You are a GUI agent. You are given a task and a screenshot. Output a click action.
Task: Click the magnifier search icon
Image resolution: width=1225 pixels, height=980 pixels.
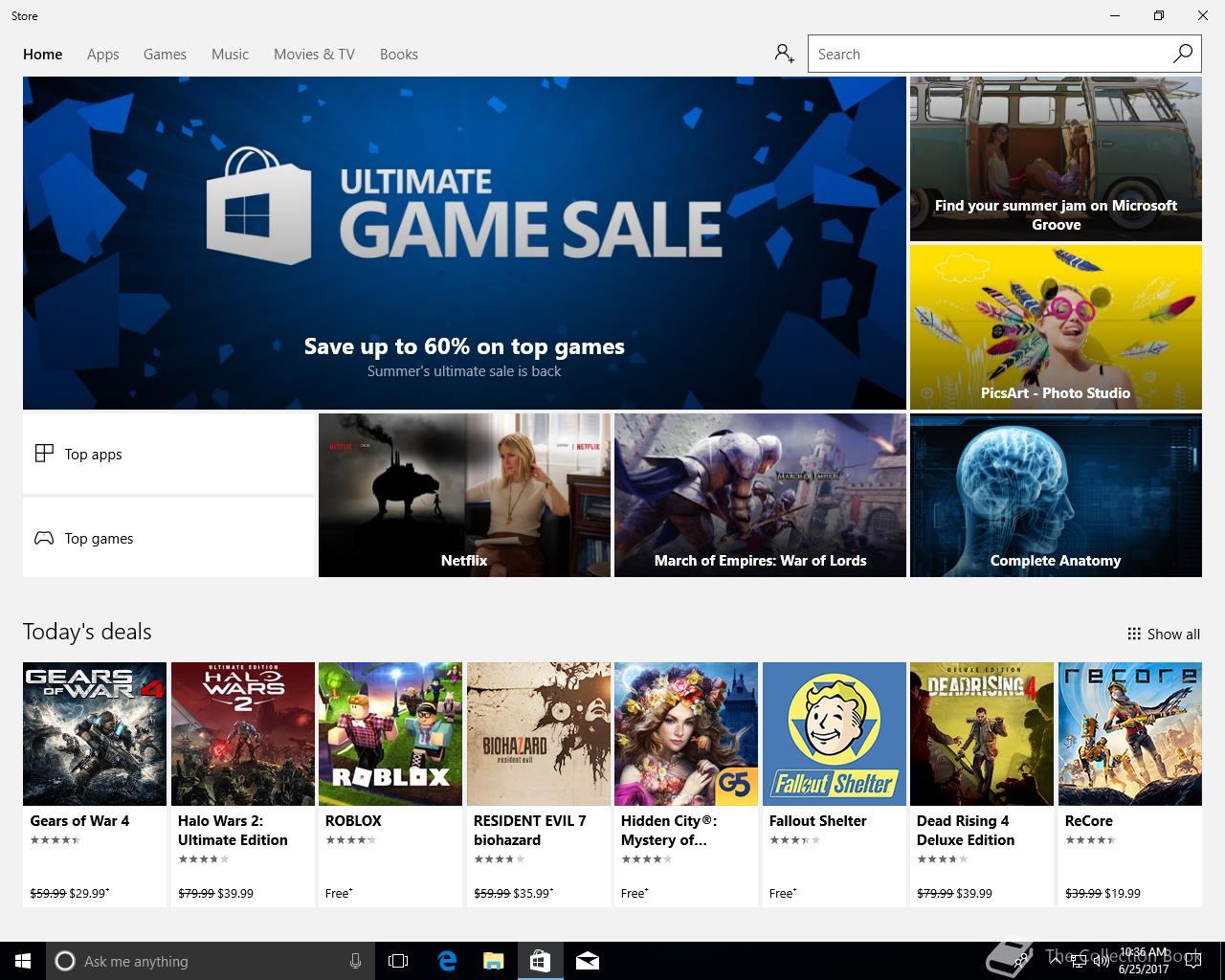(1183, 54)
